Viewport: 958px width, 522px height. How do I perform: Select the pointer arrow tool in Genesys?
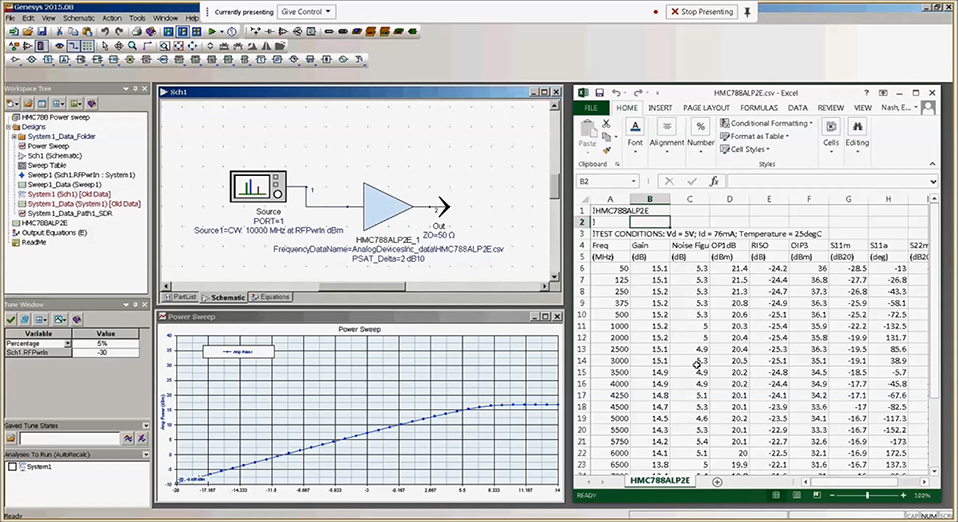pos(104,46)
